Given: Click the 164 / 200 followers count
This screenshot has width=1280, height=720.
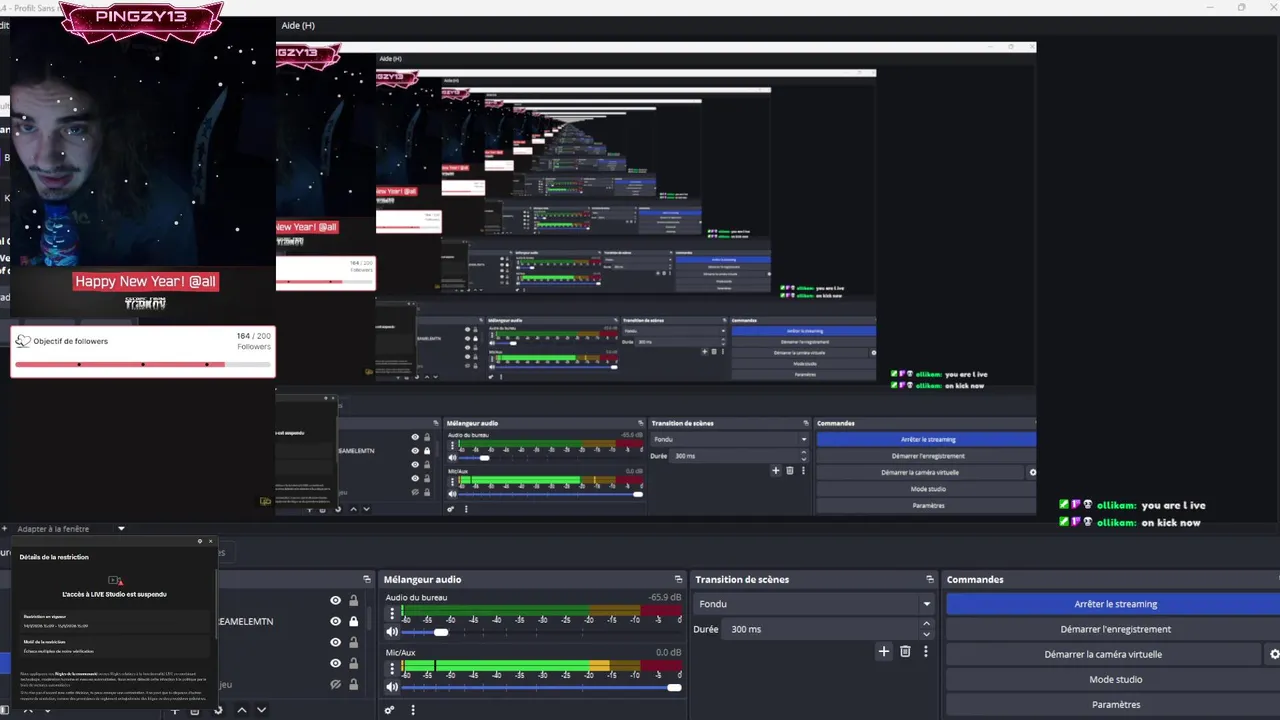Looking at the screenshot, I should pyautogui.click(x=253, y=336).
